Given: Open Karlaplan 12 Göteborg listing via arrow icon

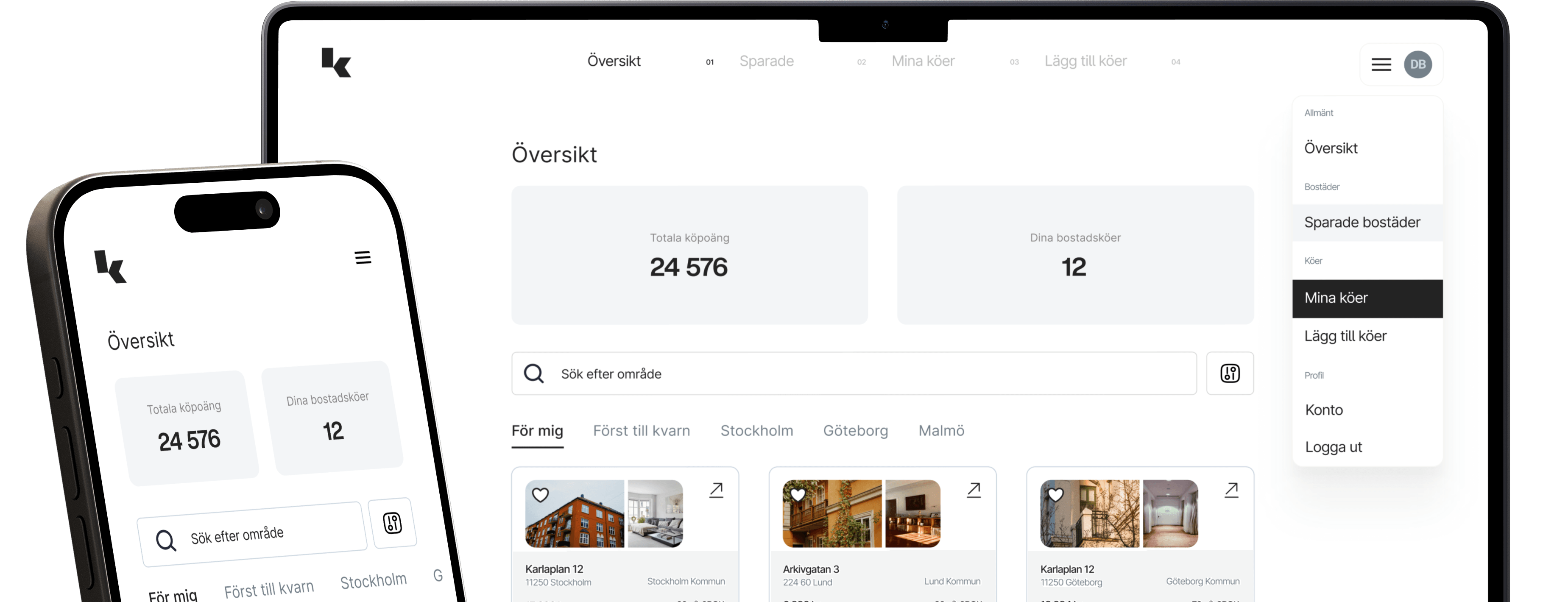Looking at the screenshot, I should pos(1231,490).
